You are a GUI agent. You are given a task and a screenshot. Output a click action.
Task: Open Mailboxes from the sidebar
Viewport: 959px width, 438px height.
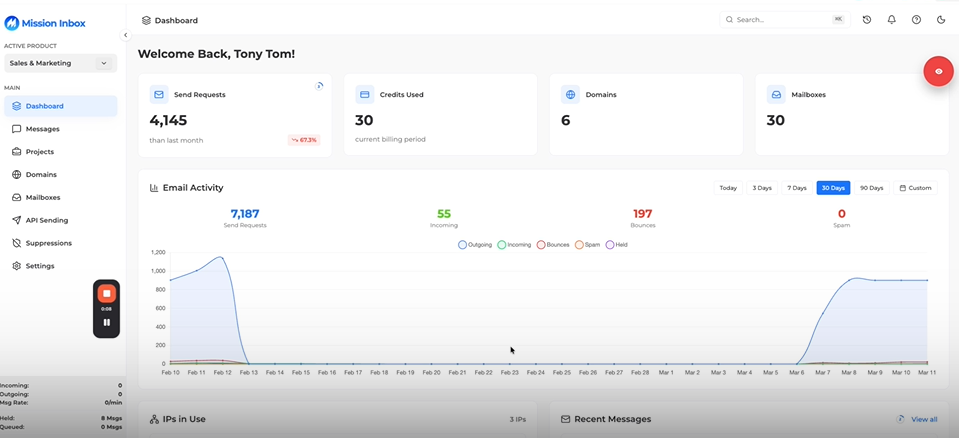(61, 198)
